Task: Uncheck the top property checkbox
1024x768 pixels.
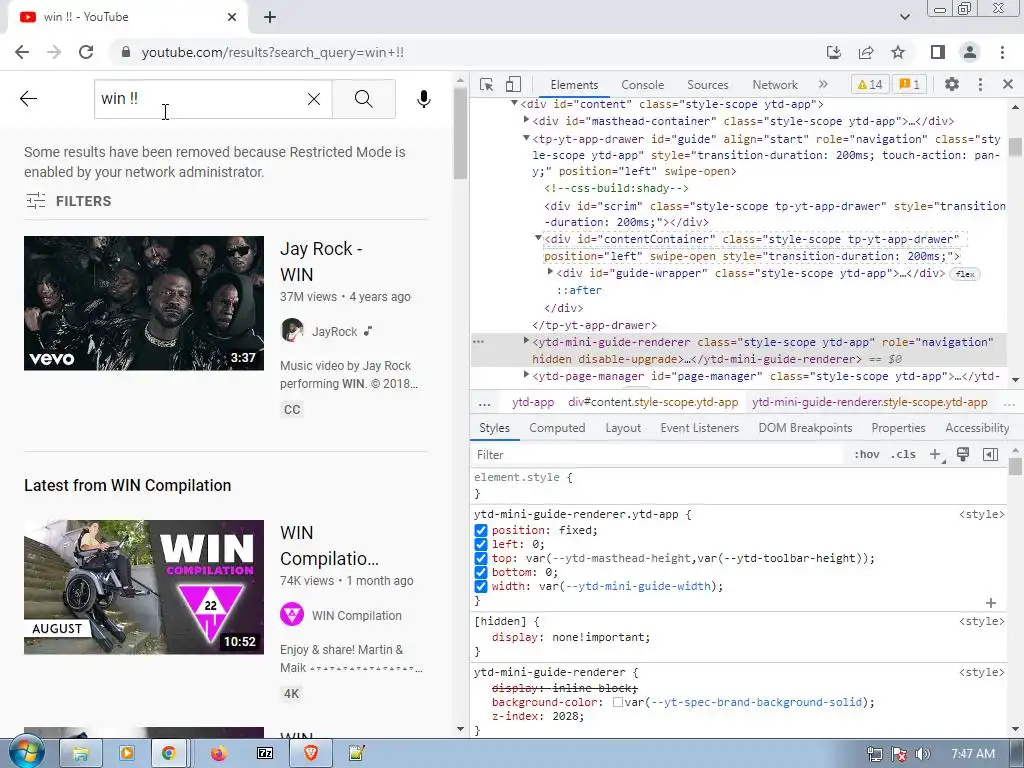Action: coord(481,558)
